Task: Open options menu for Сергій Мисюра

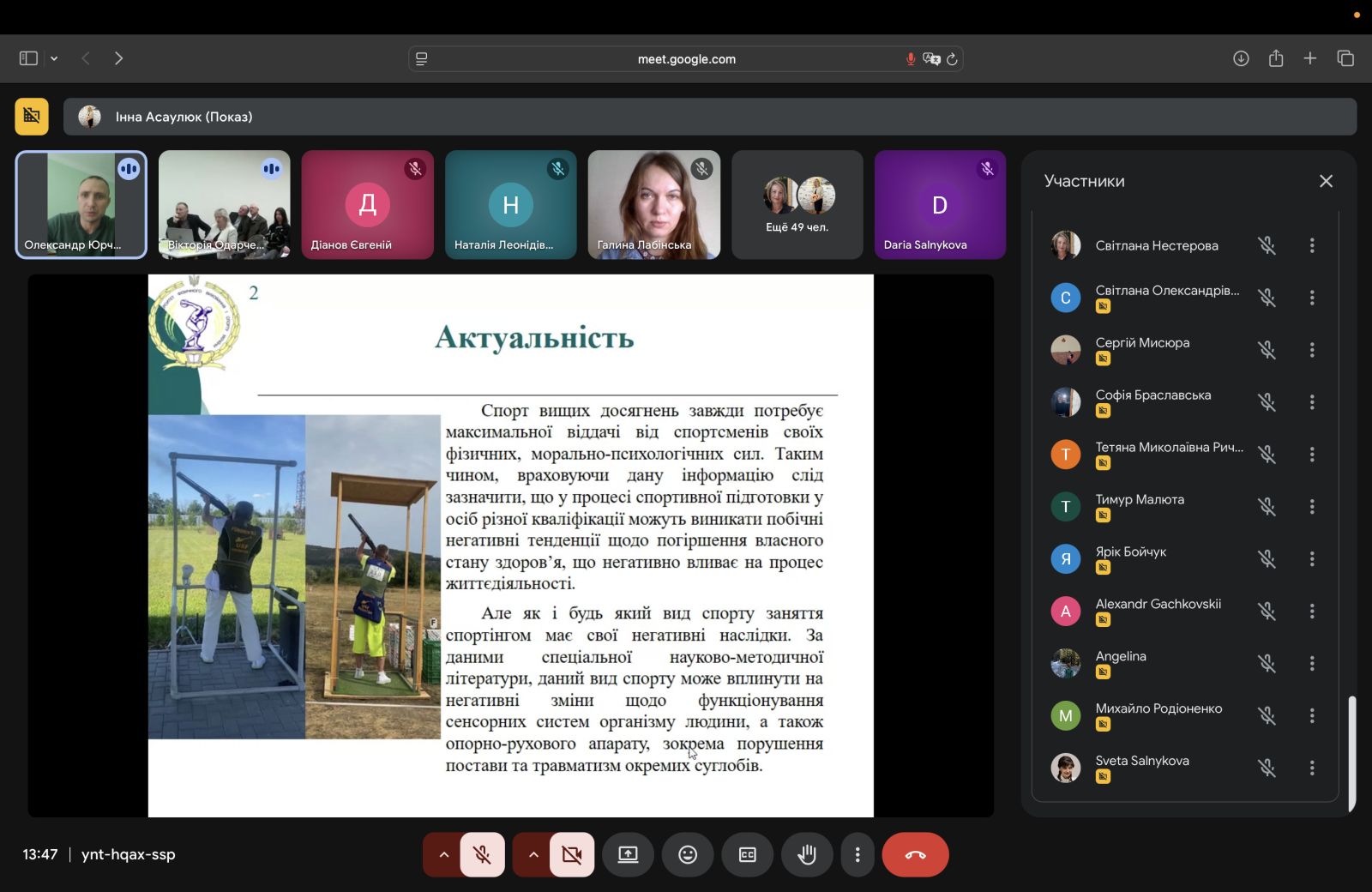Action: pos(1311,350)
